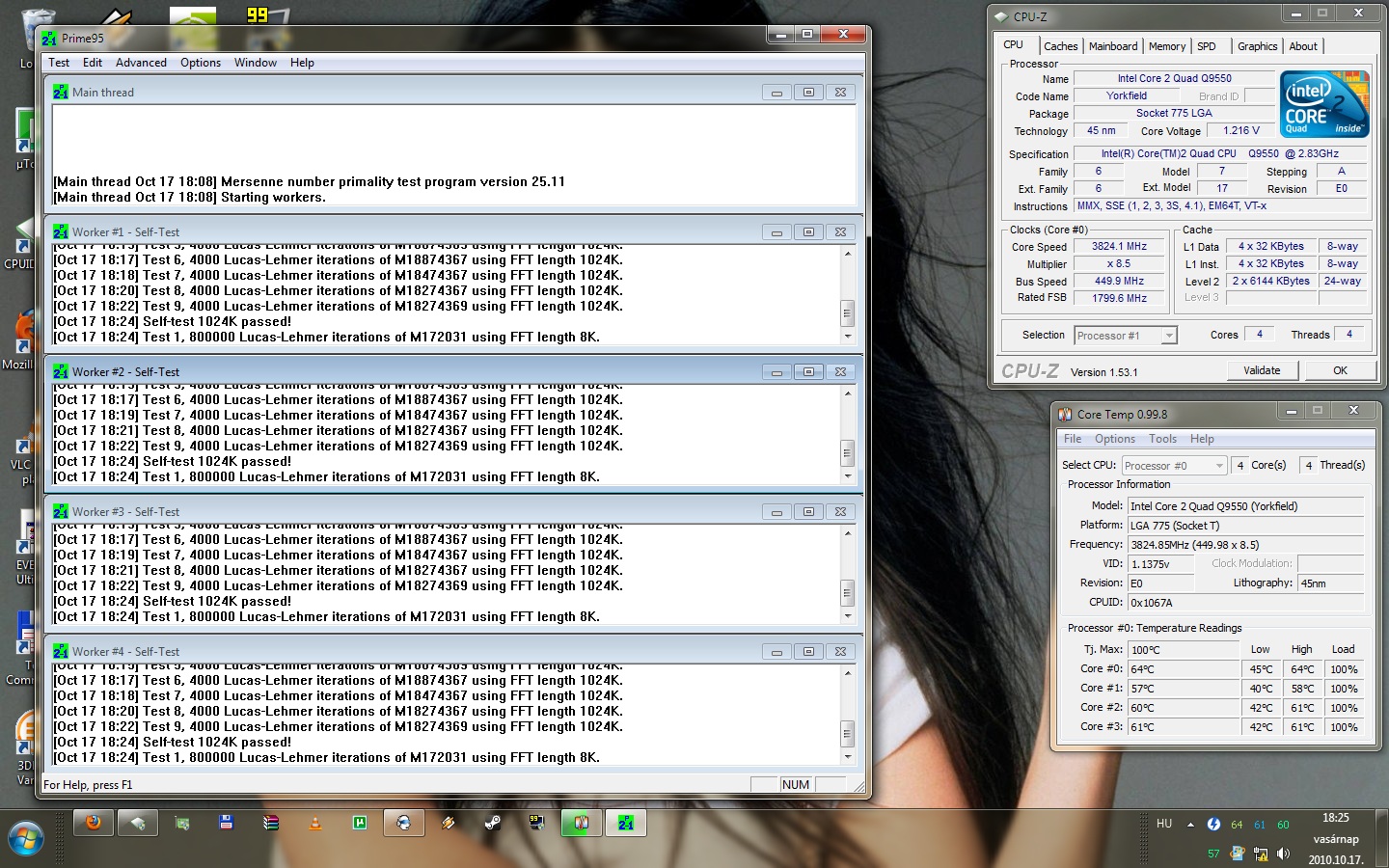
Task: Open Core Temp File menu
Action: coord(1073,439)
